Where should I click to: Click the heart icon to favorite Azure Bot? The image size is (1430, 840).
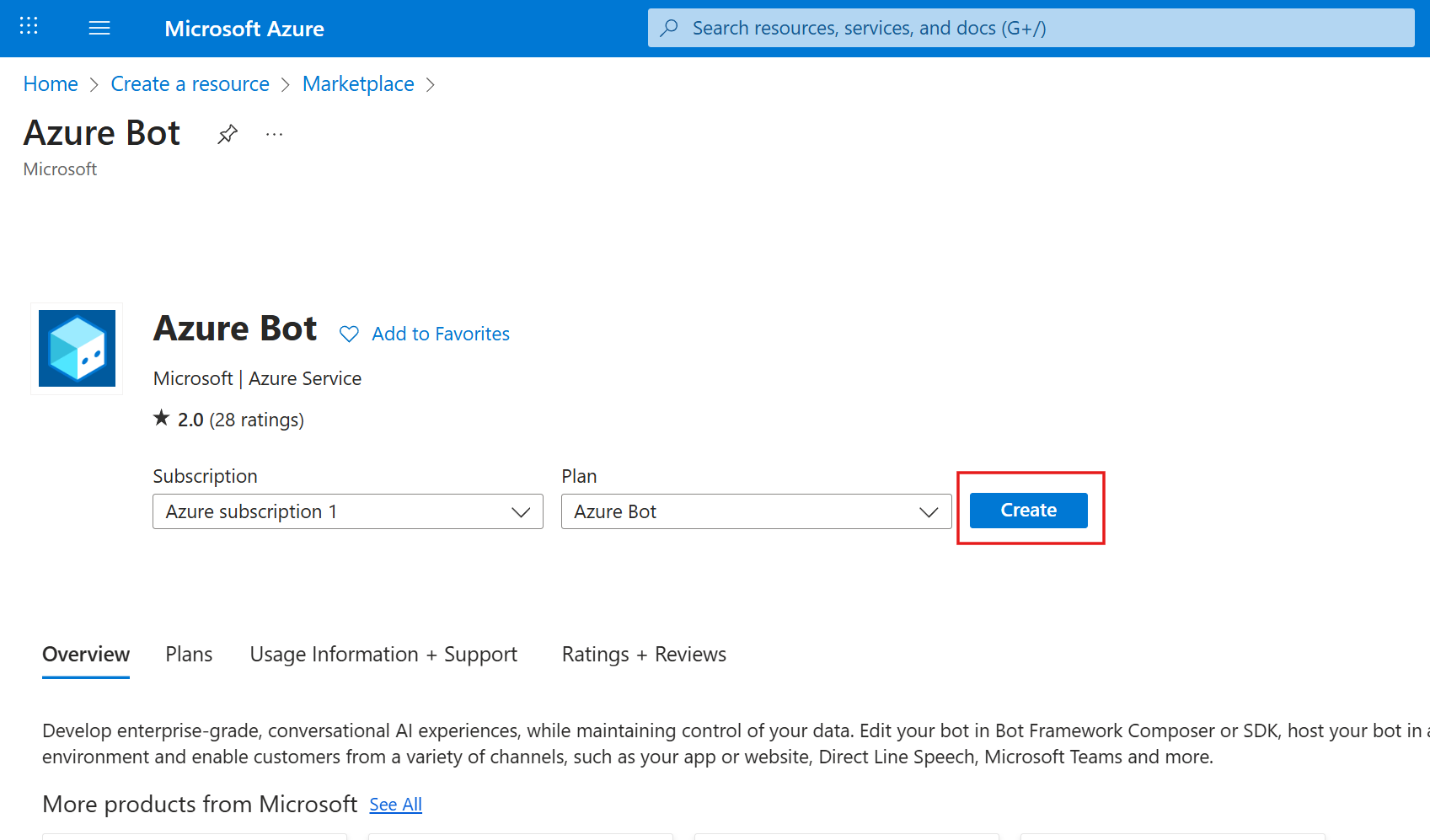click(x=348, y=334)
